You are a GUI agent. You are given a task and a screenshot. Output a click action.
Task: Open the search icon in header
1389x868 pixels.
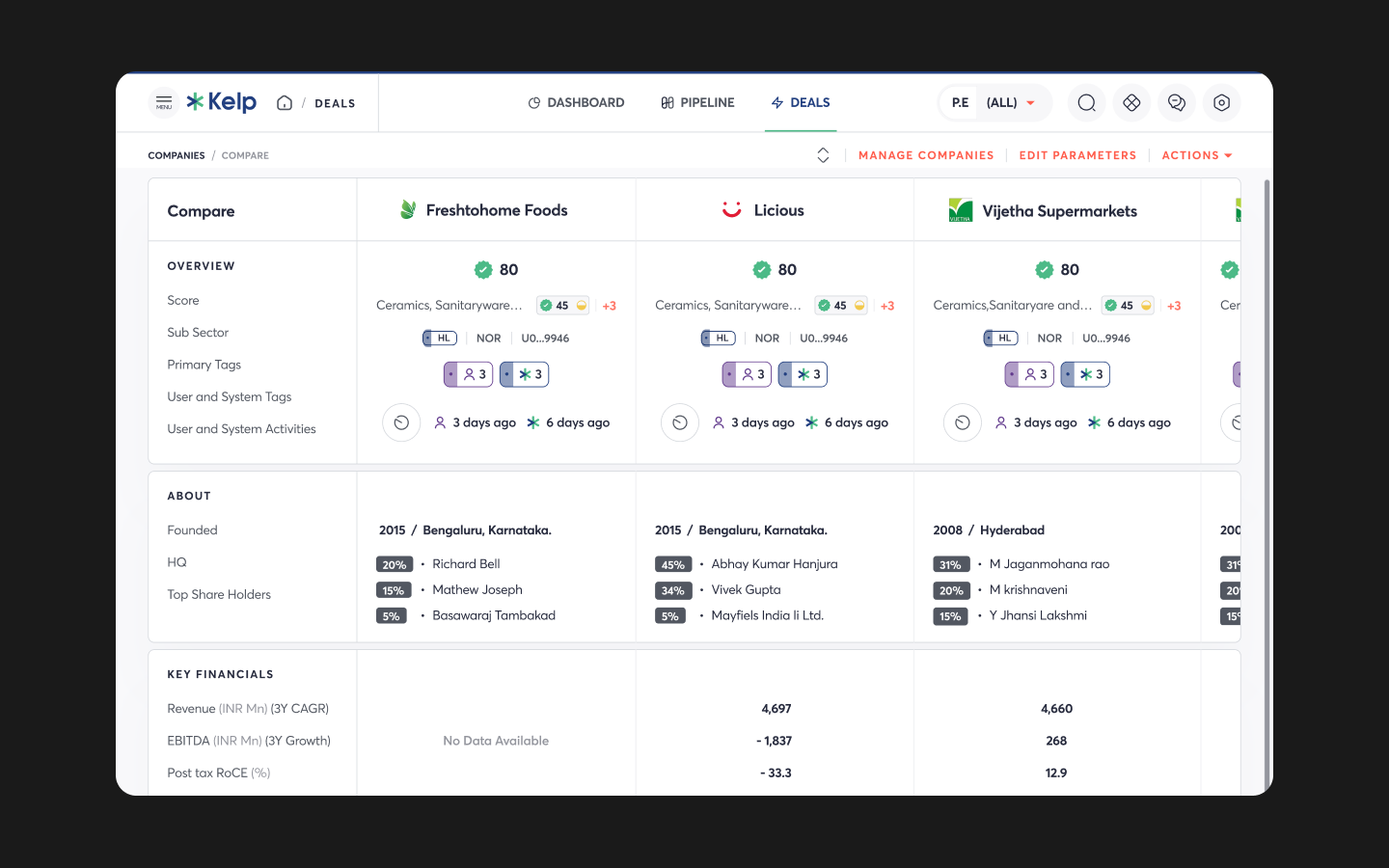(1086, 103)
